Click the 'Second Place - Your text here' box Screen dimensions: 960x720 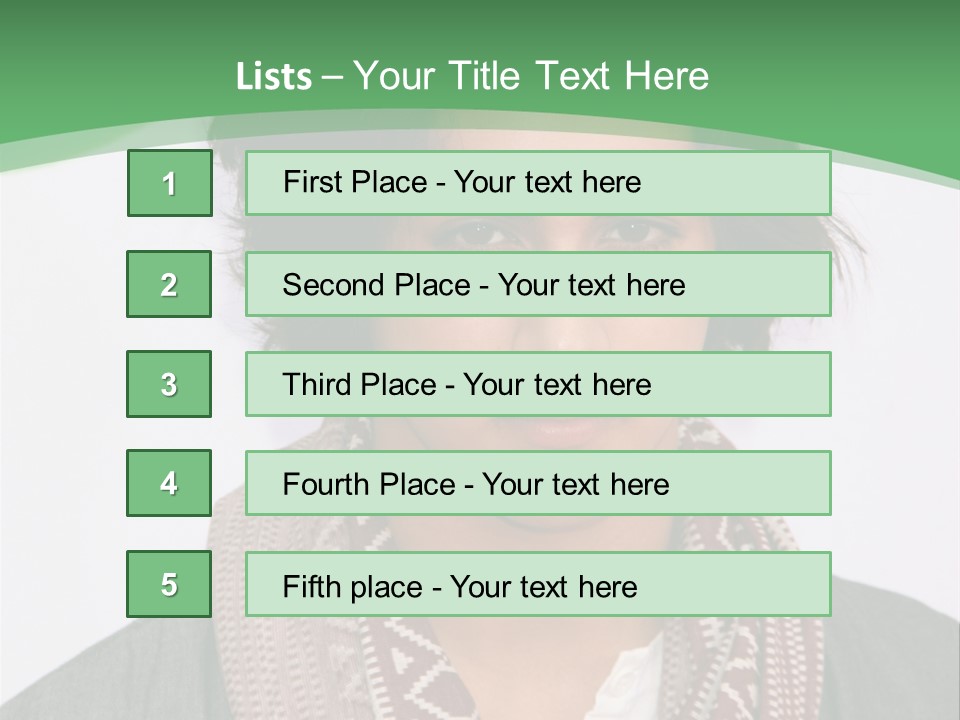click(538, 284)
